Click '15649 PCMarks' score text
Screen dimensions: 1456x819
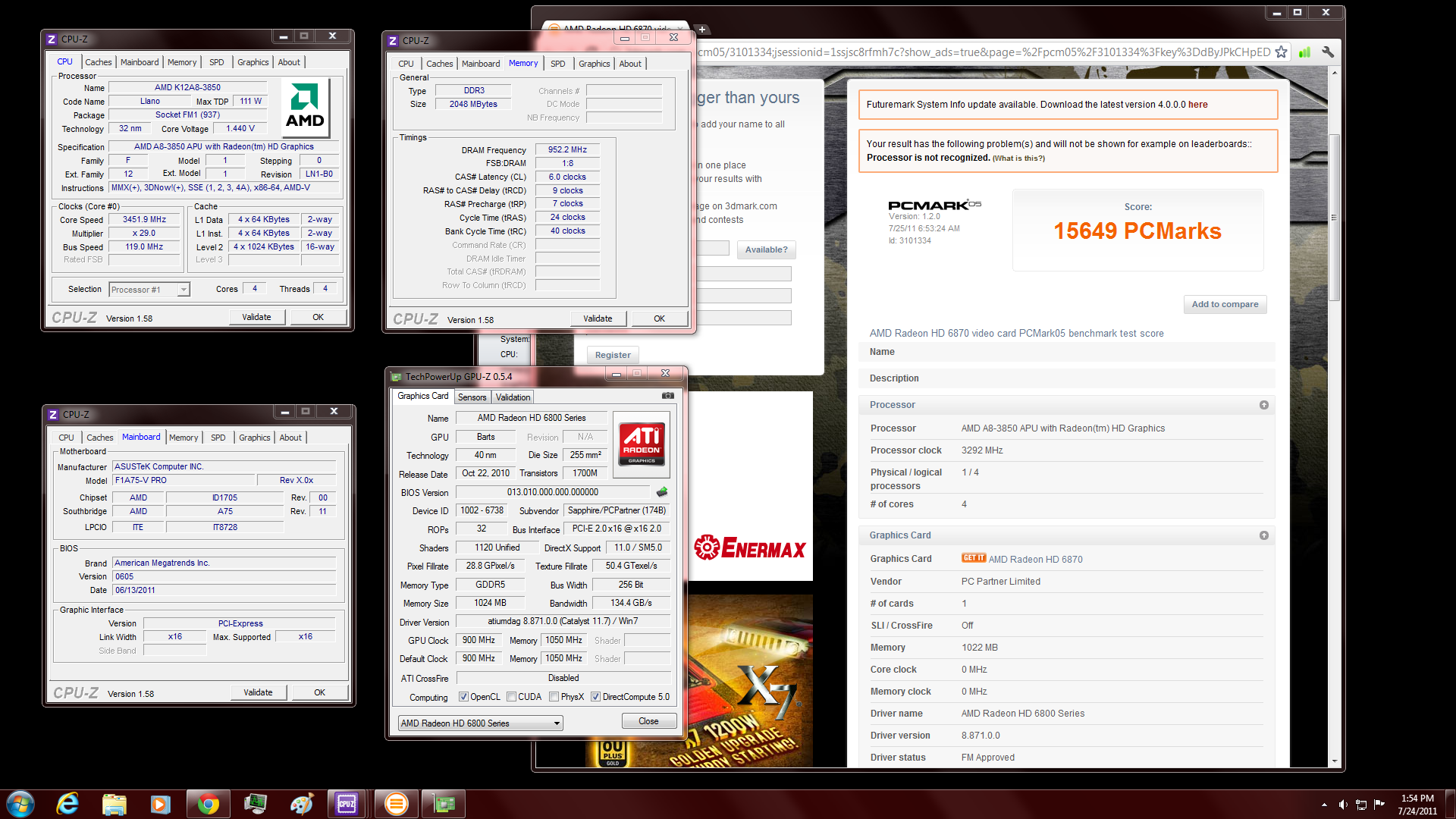1137,231
